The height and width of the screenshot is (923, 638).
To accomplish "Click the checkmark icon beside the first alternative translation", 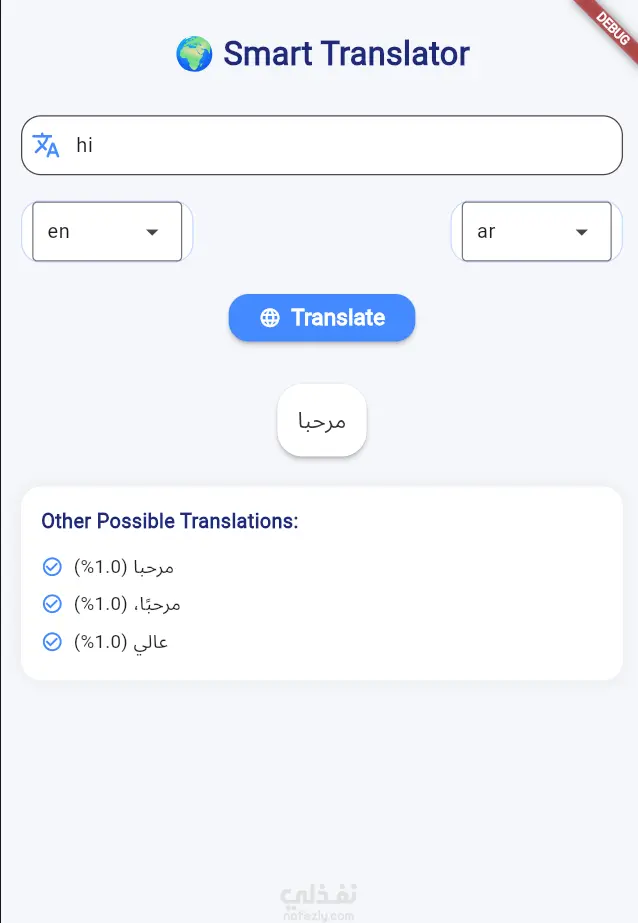I will tap(52, 566).
